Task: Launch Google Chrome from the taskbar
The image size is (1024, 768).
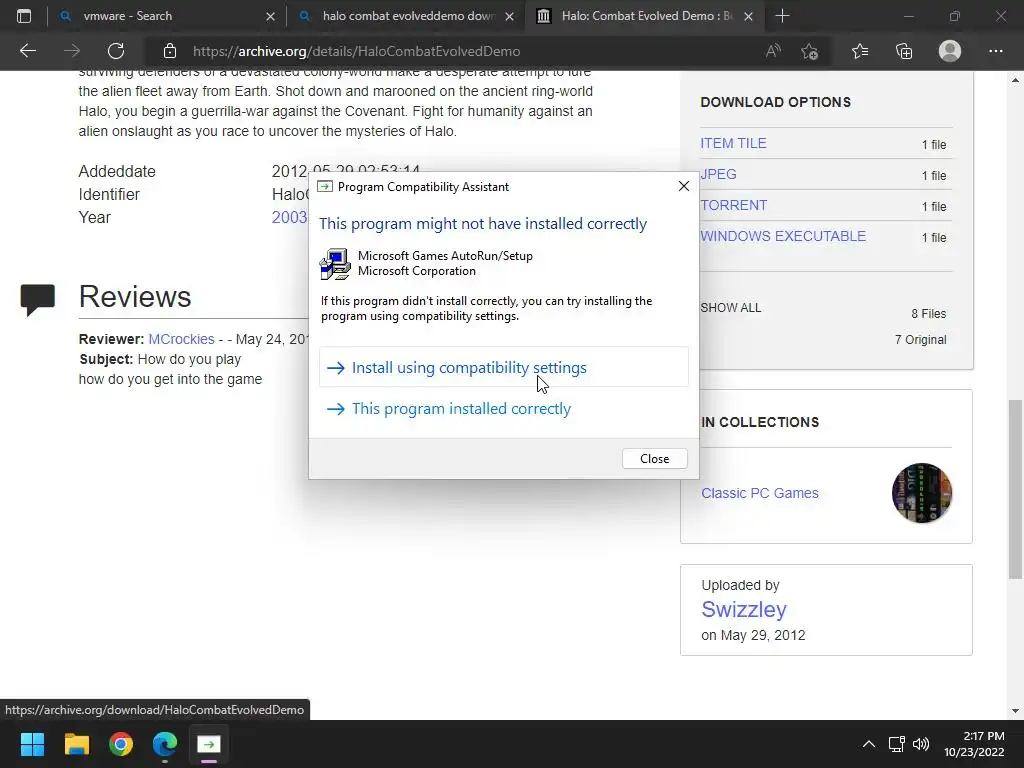Action: pos(121,744)
